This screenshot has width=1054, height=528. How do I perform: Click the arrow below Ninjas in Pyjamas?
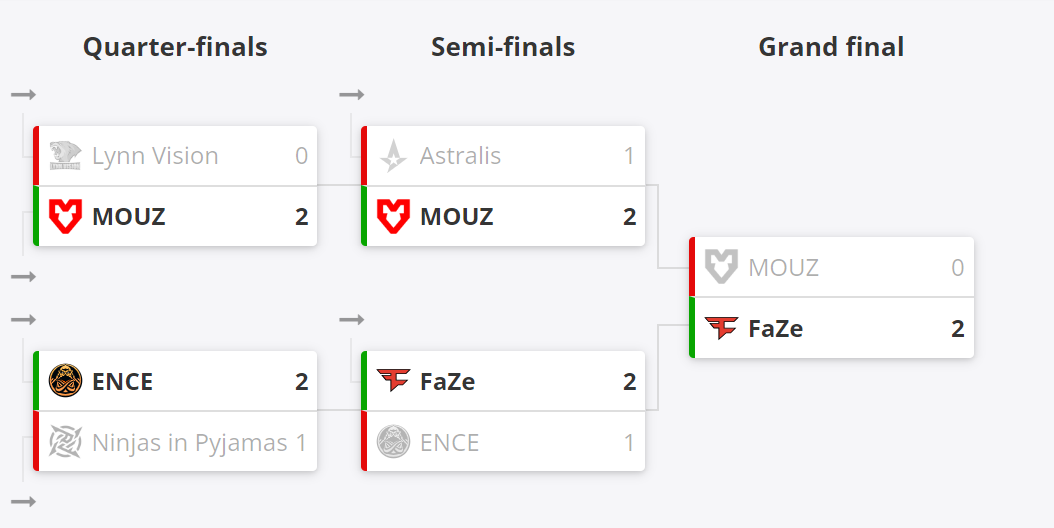[x=24, y=501]
